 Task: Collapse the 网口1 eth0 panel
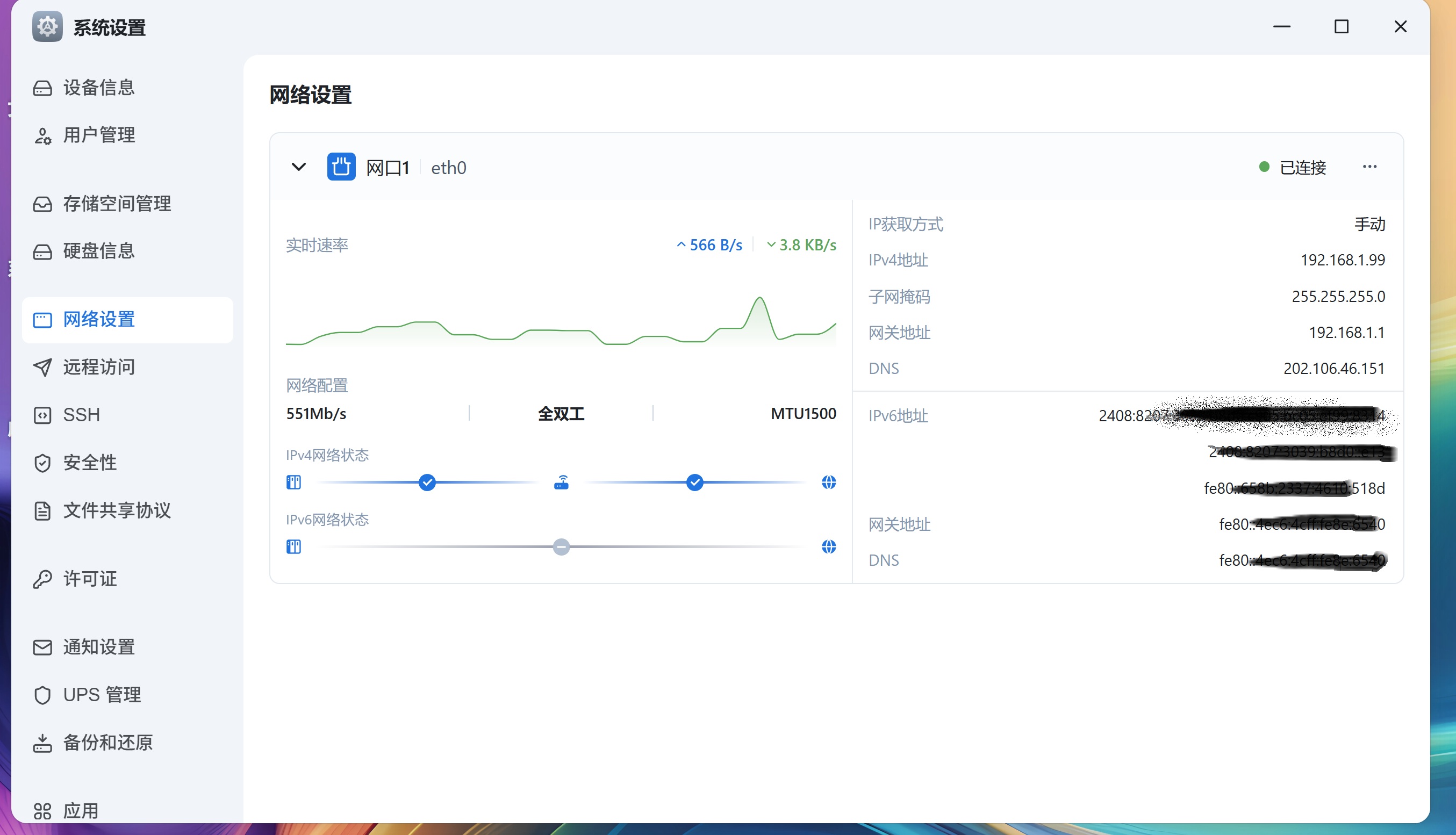[x=298, y=167]
